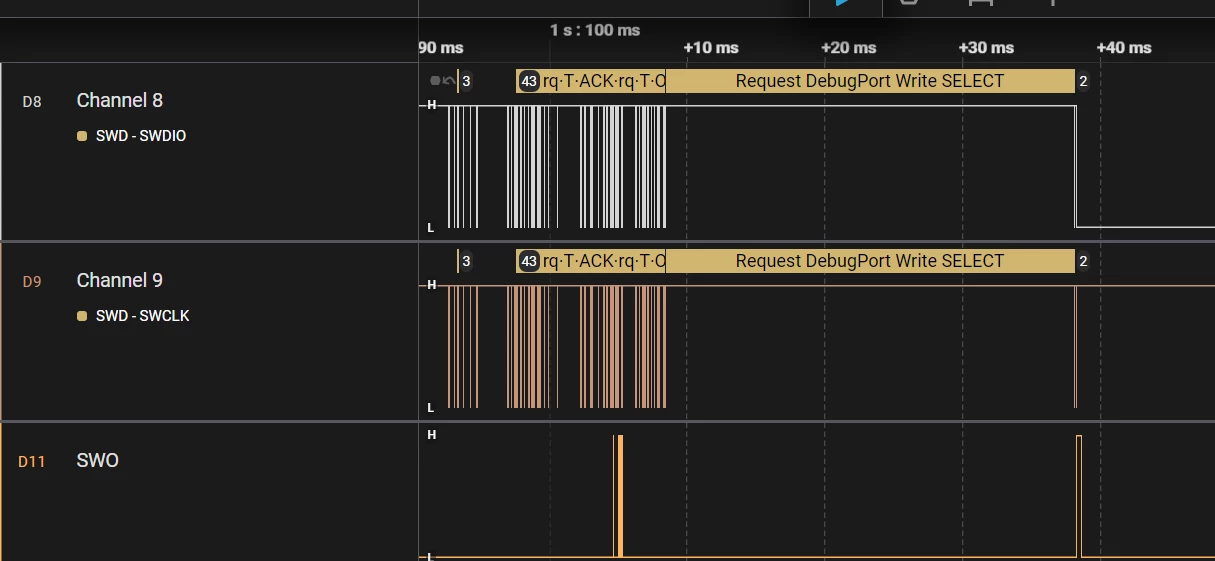The image size is (1215, 561).
Task: Click the SWDIO falling edge near +40 ms
Action: coord(1075,166)
